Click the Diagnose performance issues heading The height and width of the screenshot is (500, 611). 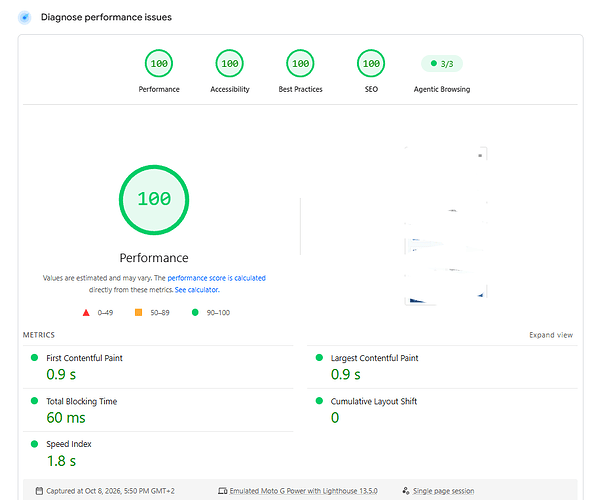pyautogui.click(x=106, y=17)
